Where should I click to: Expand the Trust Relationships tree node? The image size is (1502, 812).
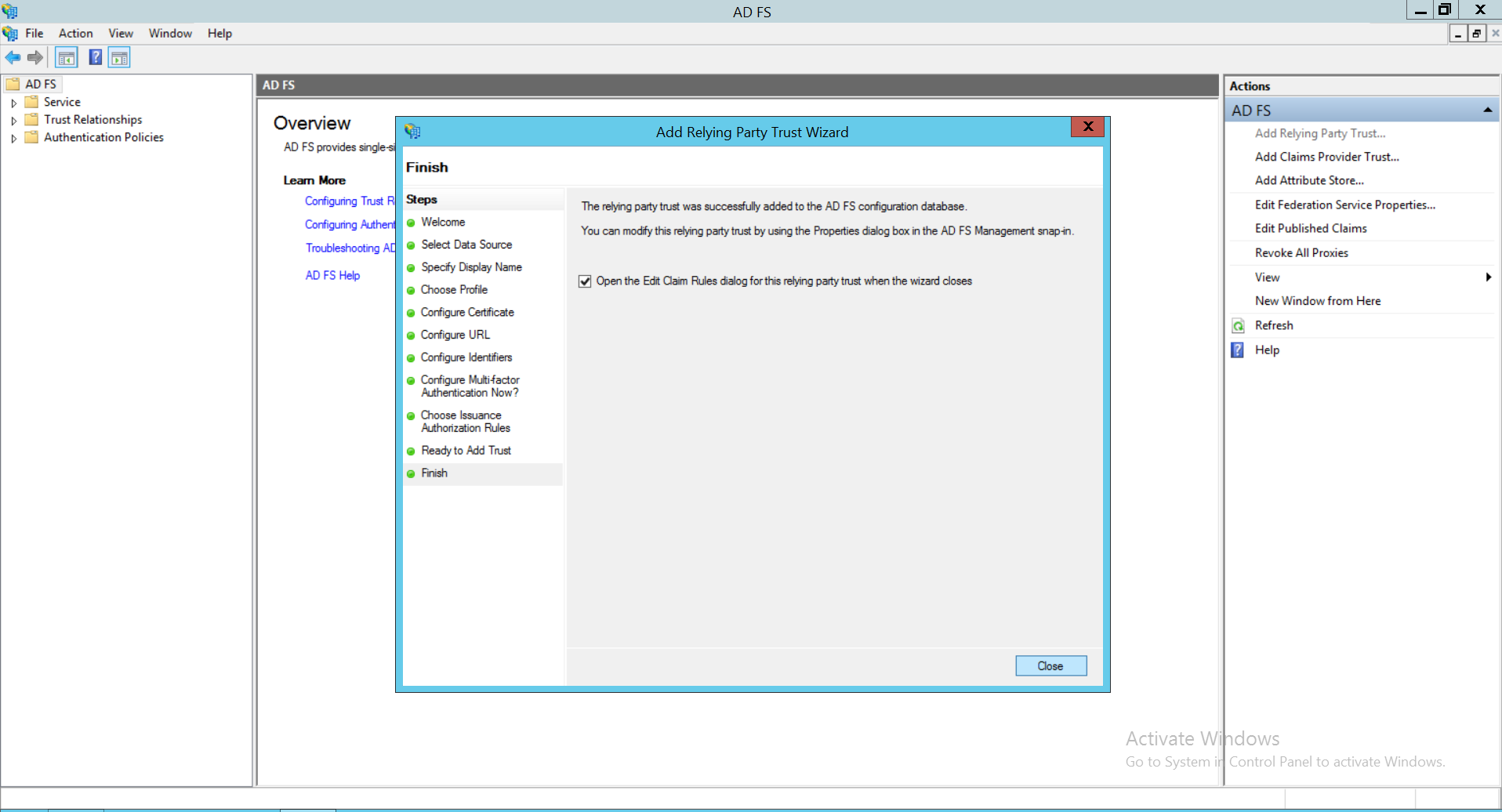(x=13, y=119)
